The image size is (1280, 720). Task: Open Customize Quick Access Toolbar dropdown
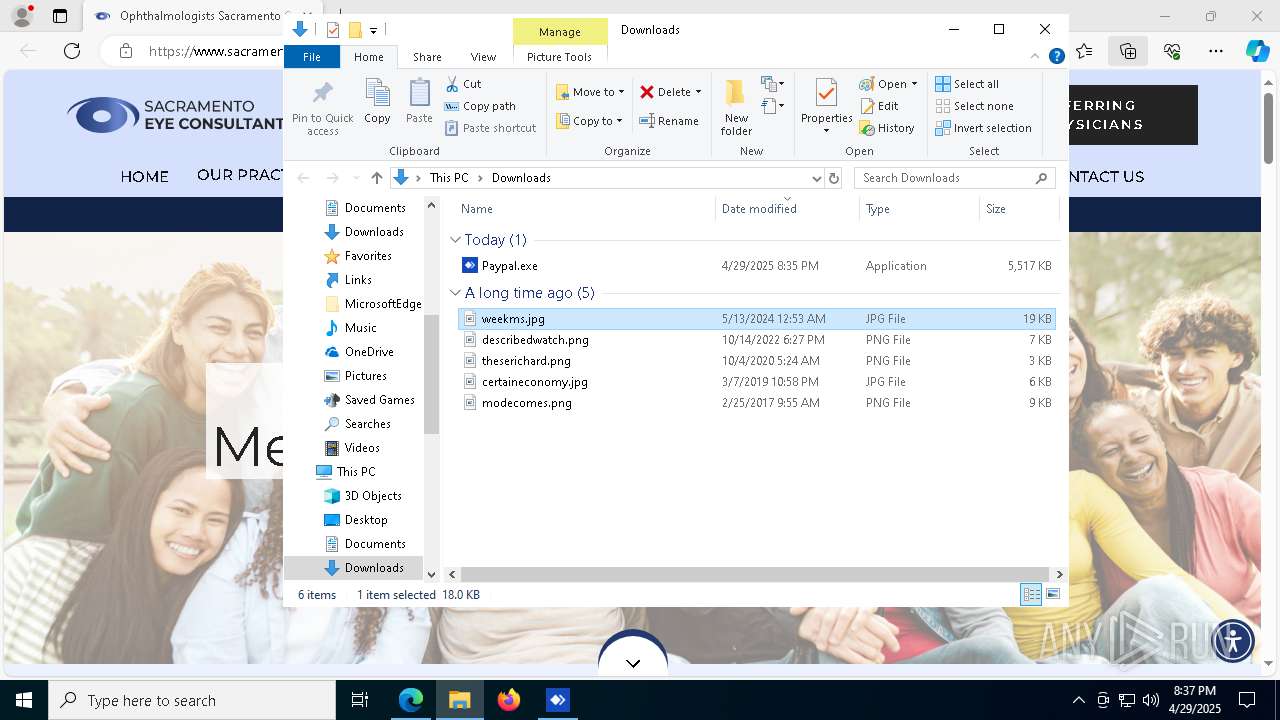pyautogui.click(x=373, y=30)
